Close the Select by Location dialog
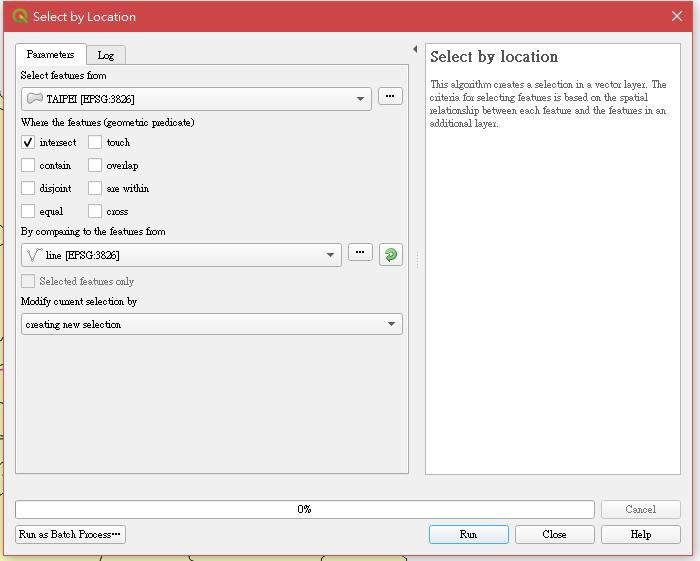The width and height of the screenshot is (700, 561). [677, 17]
